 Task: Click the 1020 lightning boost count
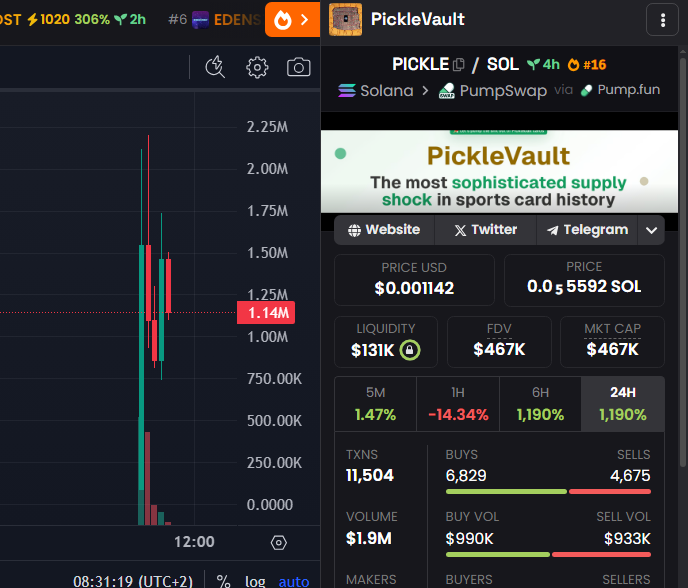[49, 19]
